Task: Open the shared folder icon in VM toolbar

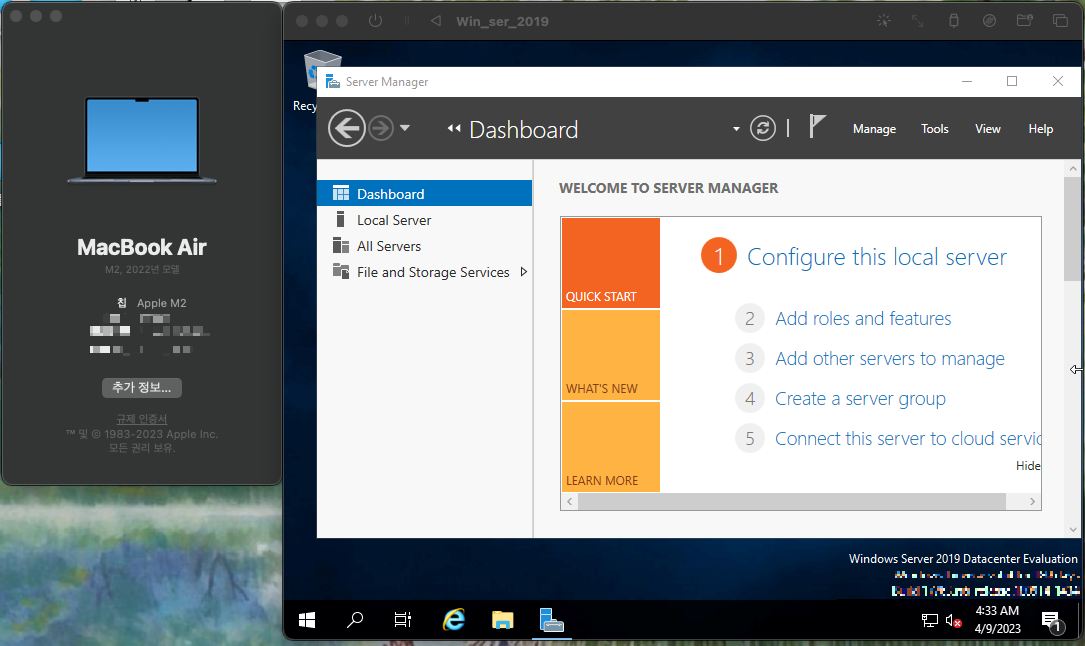Action: 1025,21
